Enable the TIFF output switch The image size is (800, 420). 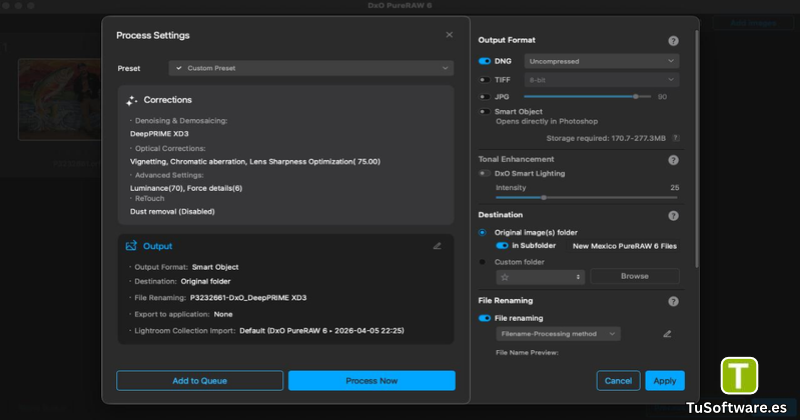[x=484, y=80]
